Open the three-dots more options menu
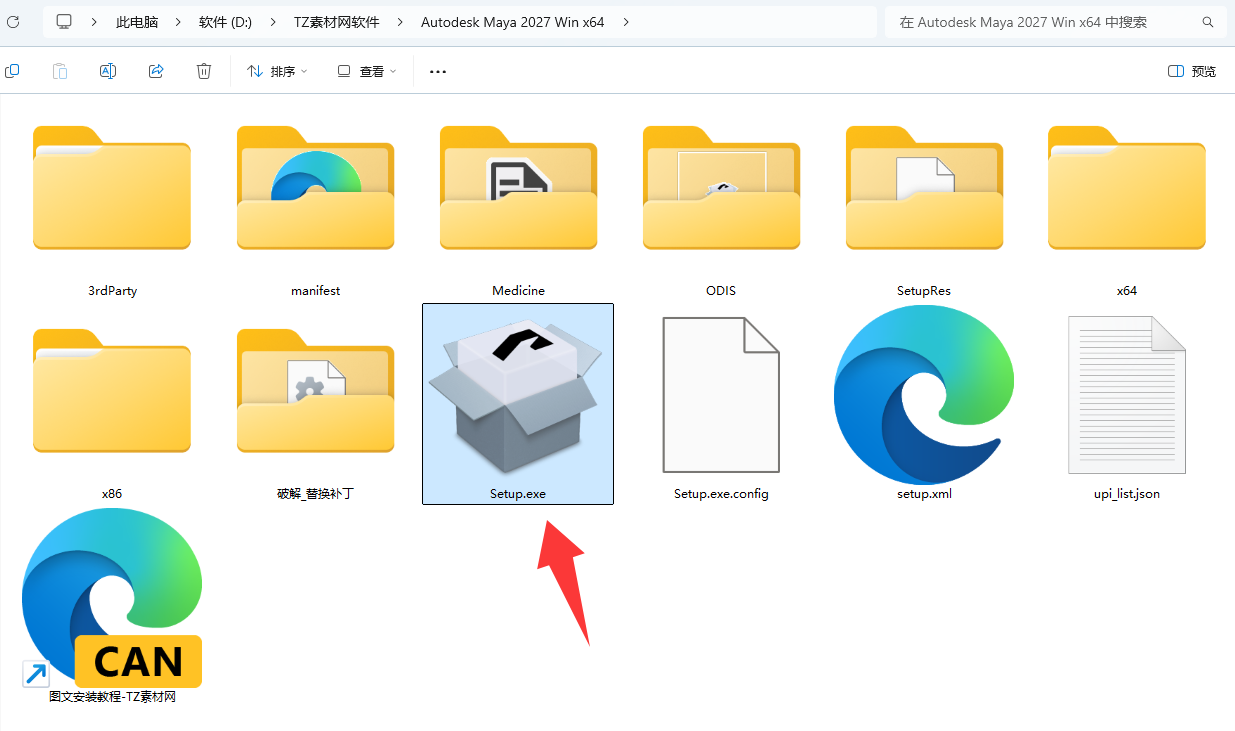1235x731 pixels. [437, 72]
